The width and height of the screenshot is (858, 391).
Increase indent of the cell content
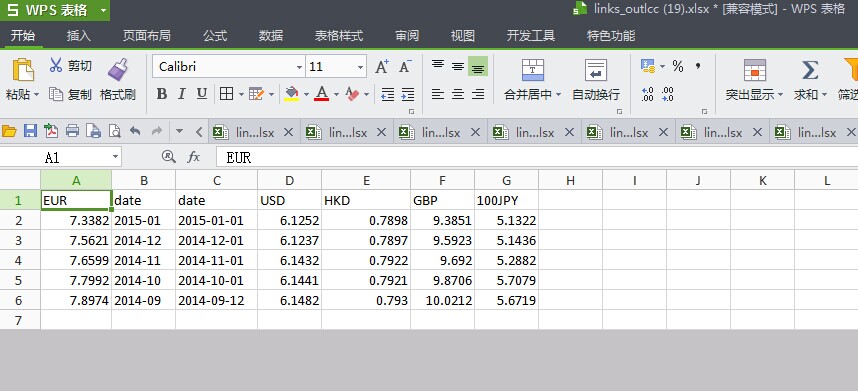[x=408, y=94]
